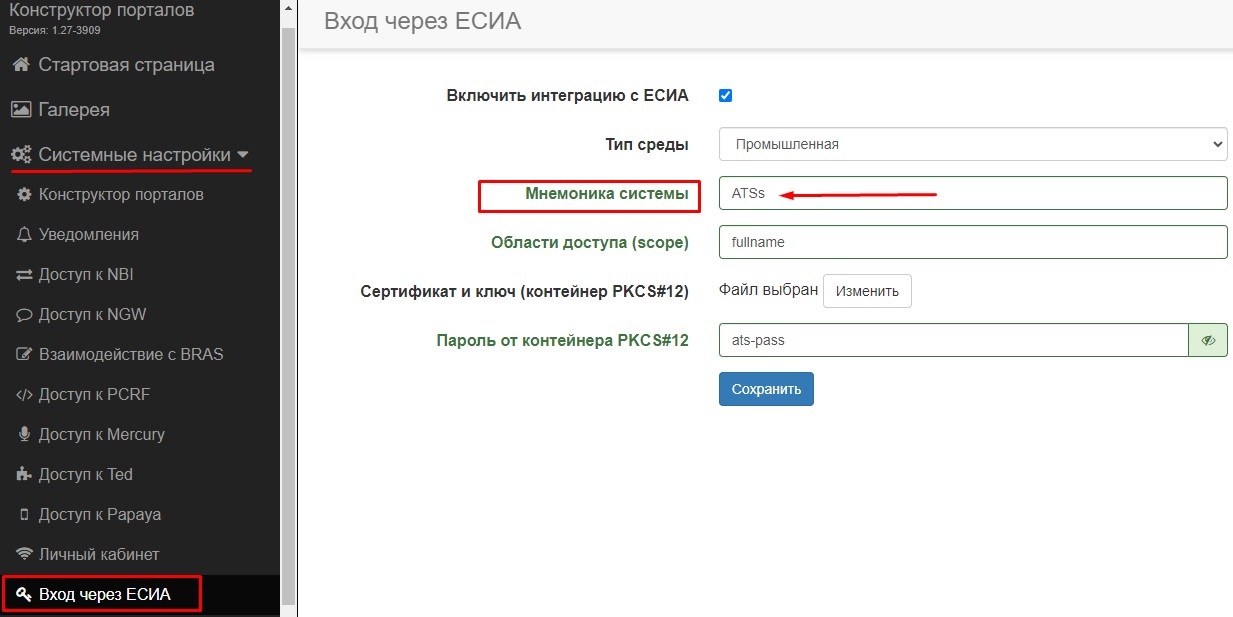Click the arrows icon beside Доступ к NBI

pyautogui.click(x=25, y=275)
